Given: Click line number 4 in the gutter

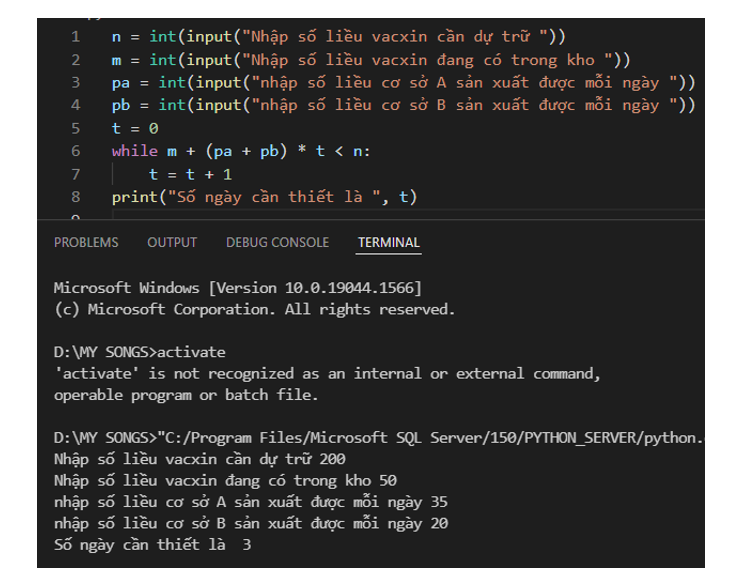Looking at the screenshot, I should coord(75,105).
